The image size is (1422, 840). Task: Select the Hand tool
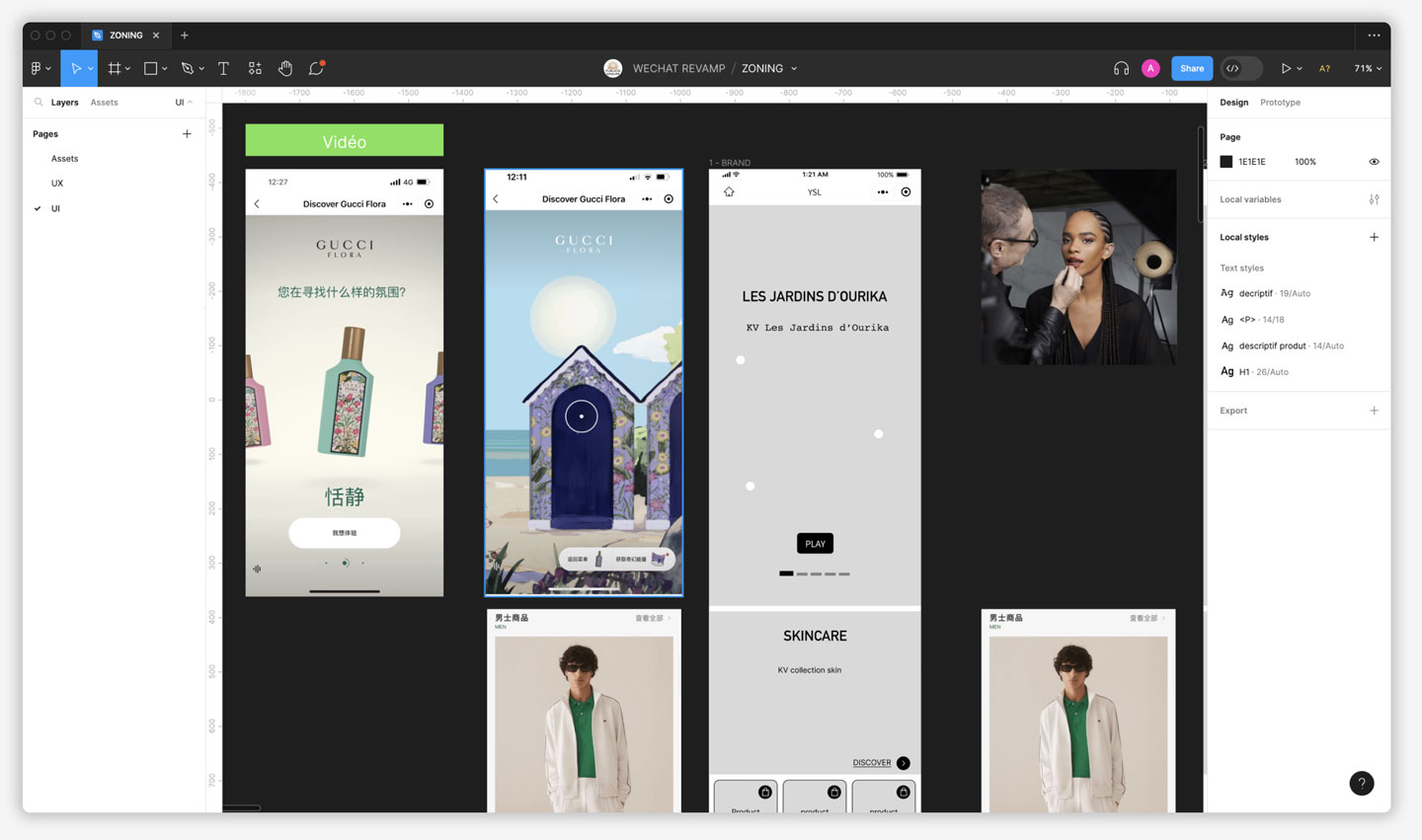pos(285,68)
